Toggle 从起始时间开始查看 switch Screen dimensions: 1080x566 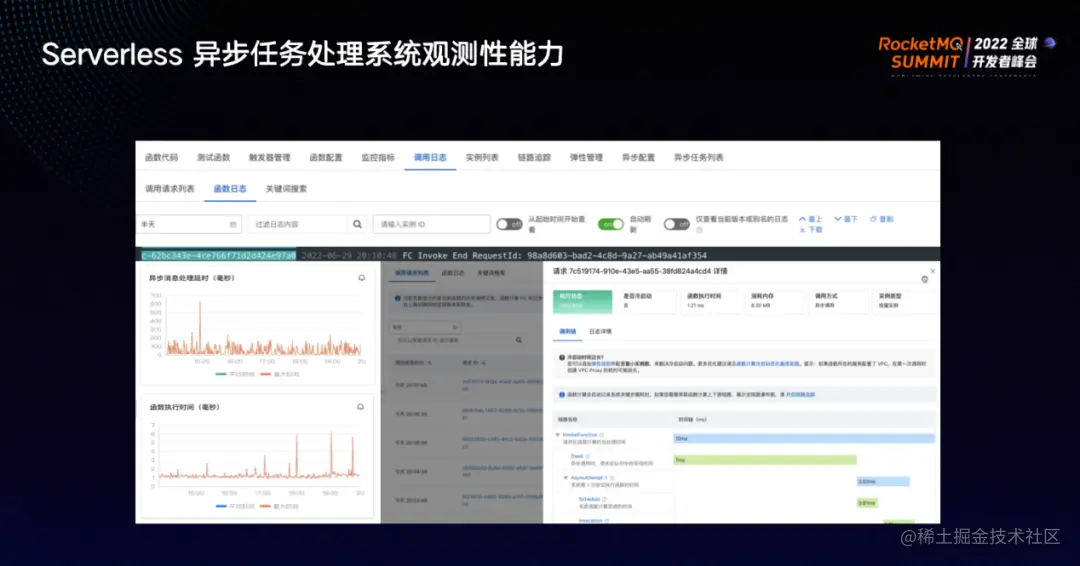point(509,224)
